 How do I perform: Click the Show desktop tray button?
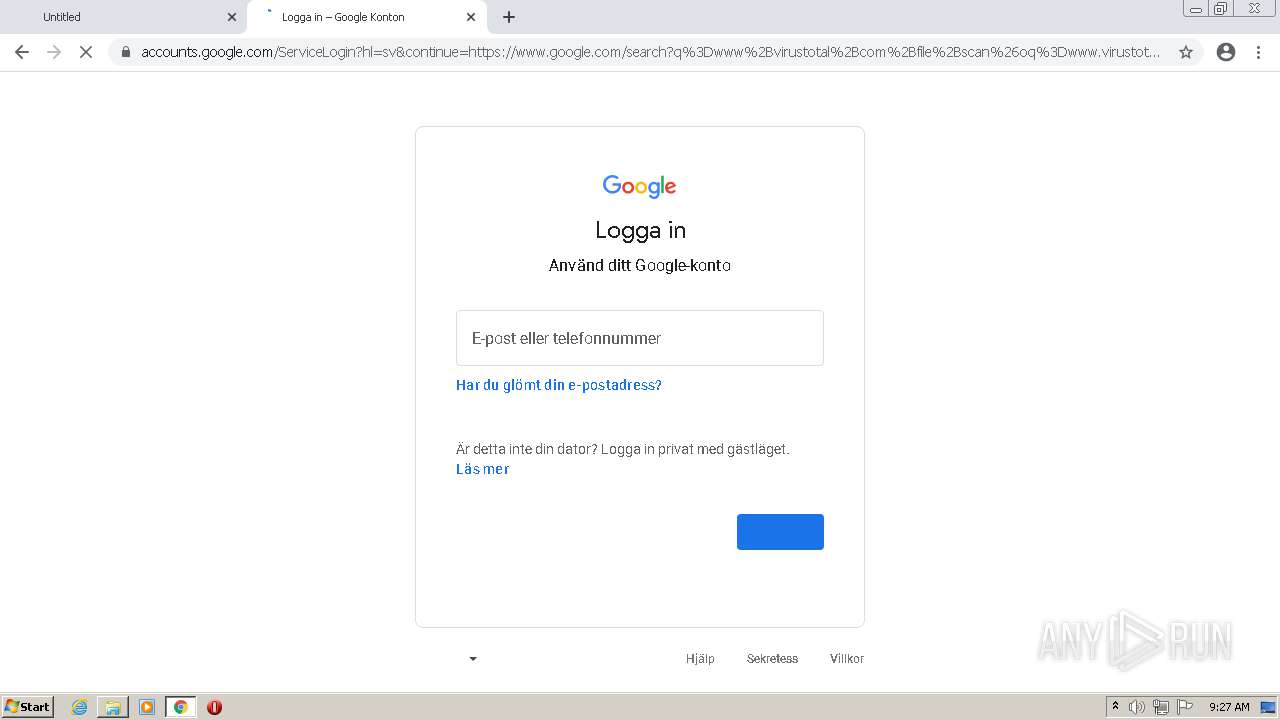[x=1269, y=707]
